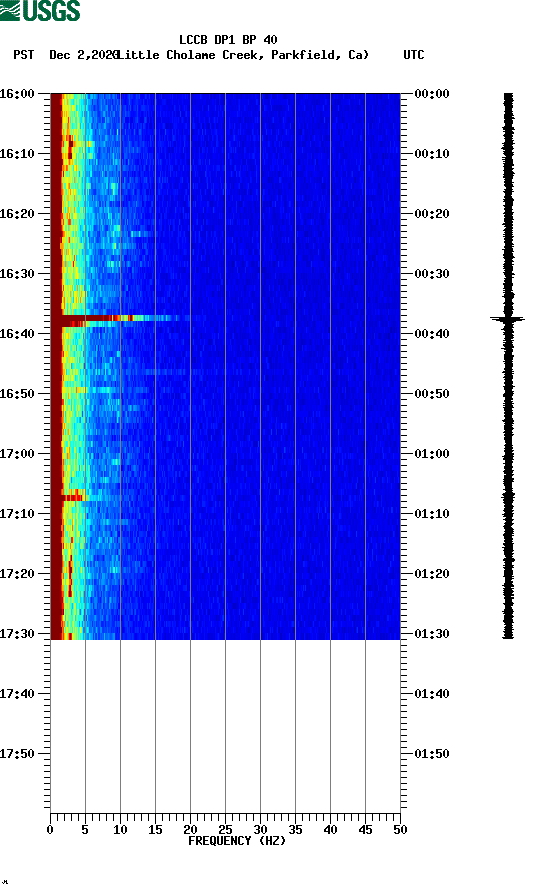Click the 17:20 PST time label

click(17, 574)
